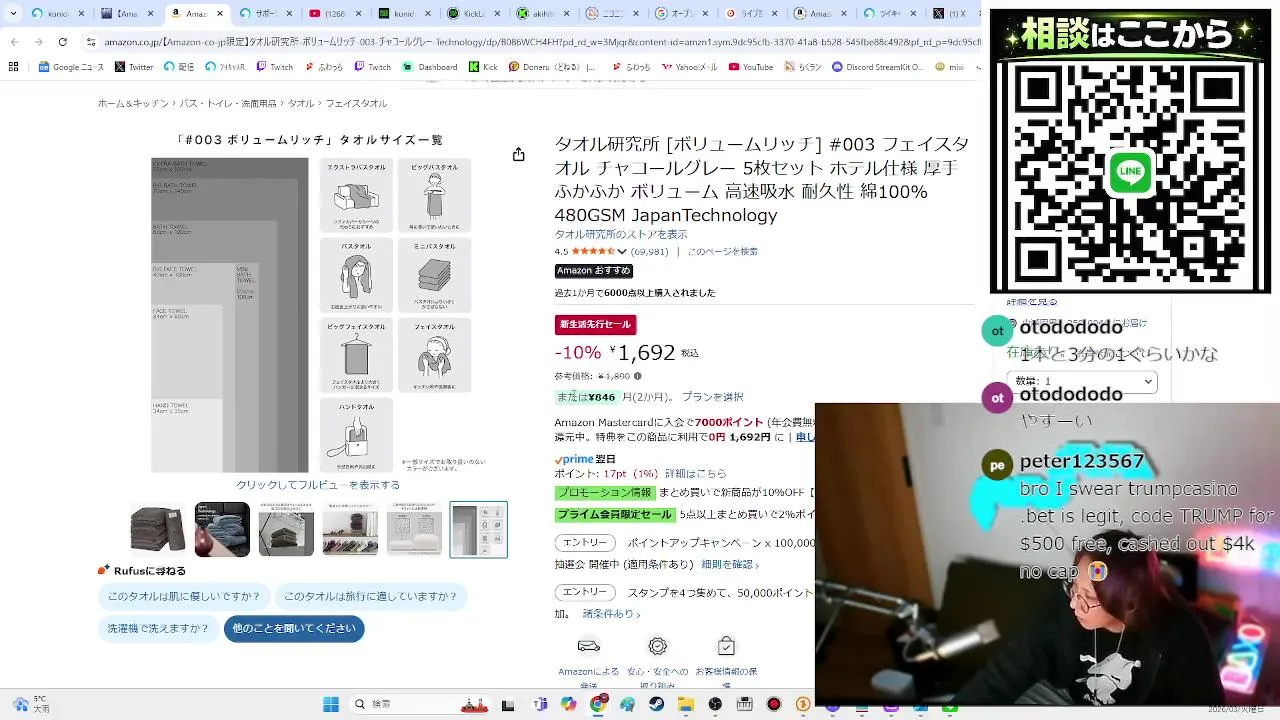This screenshot has height=720, width=1280.
Task: Ask Rufus このタオルは肌に優しいですか？
Action: pos(184,596)
